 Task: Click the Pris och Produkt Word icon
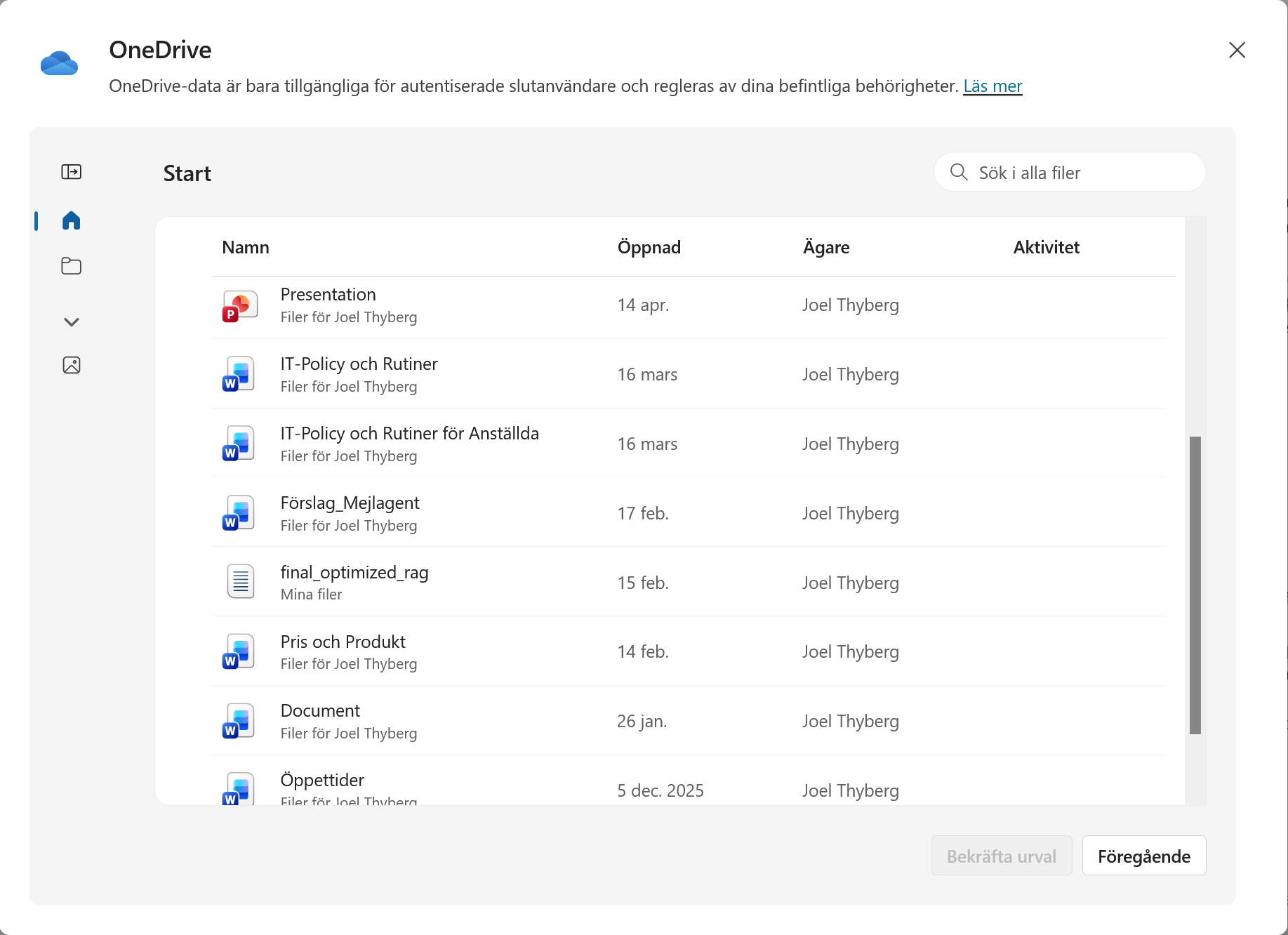coord(239,652)
